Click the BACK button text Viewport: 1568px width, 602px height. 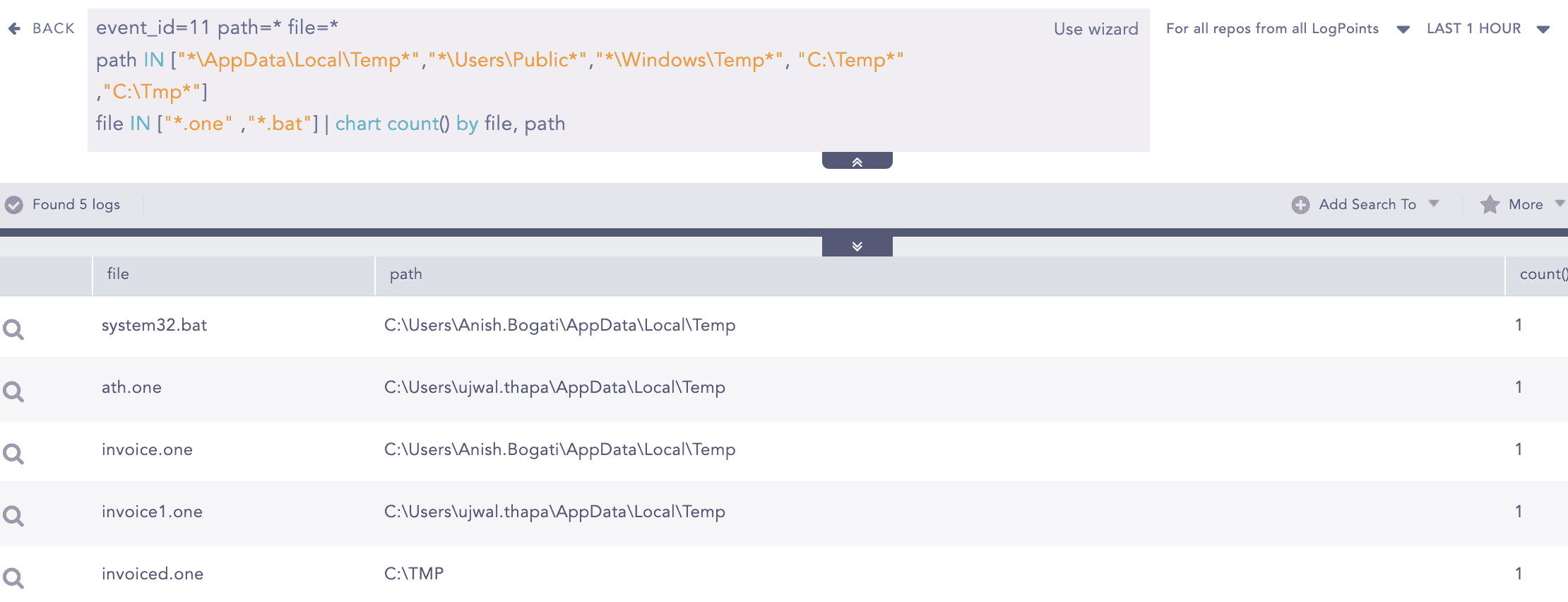click(54, 28)
